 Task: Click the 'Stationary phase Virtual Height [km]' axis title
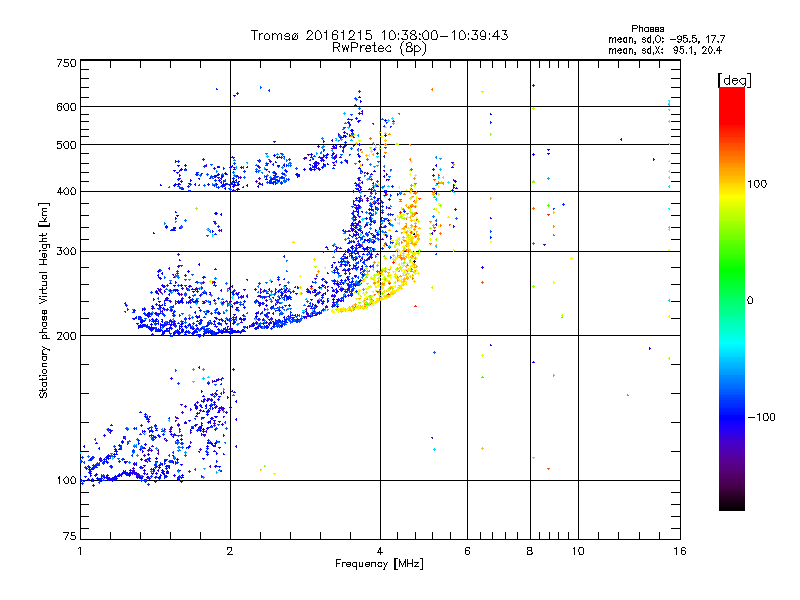pyautogui.click(x=43, y=300)
